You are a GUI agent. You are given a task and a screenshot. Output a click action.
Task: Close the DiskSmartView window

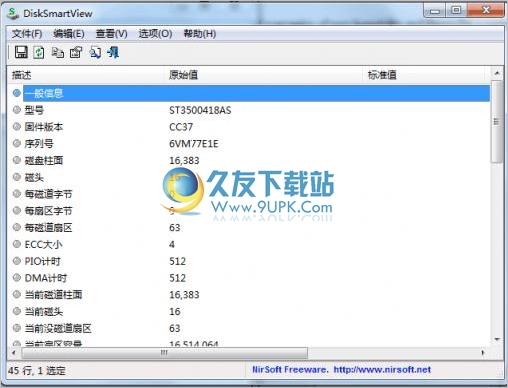click(486, 11)
